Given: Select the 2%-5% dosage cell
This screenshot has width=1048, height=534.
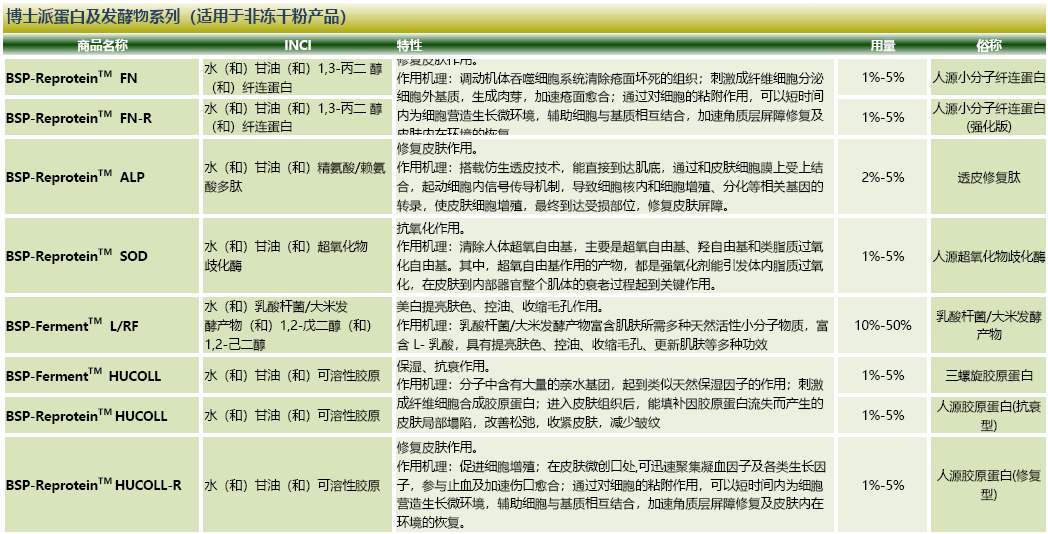Looking at the screenshot, I should 882,177.
